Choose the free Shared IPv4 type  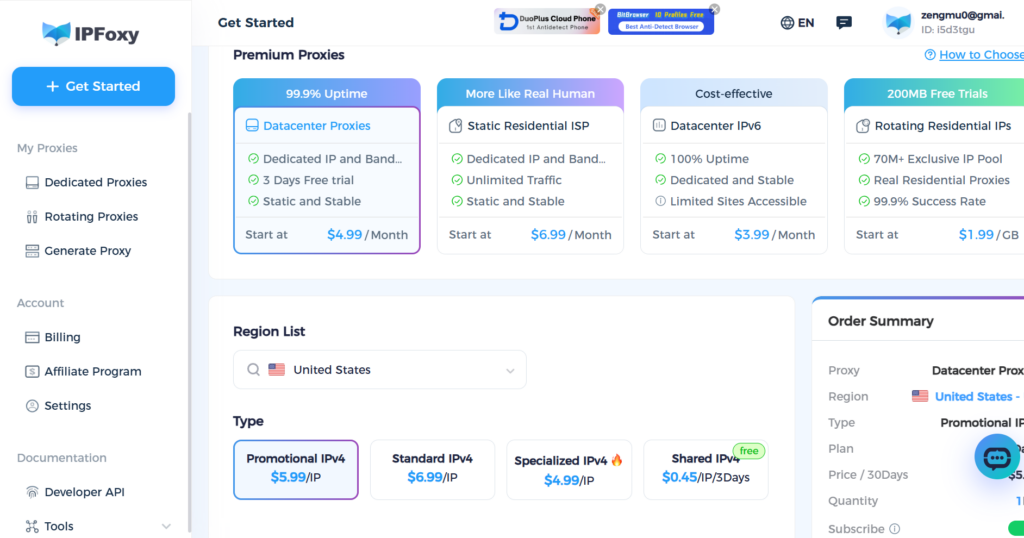[705, 468]
